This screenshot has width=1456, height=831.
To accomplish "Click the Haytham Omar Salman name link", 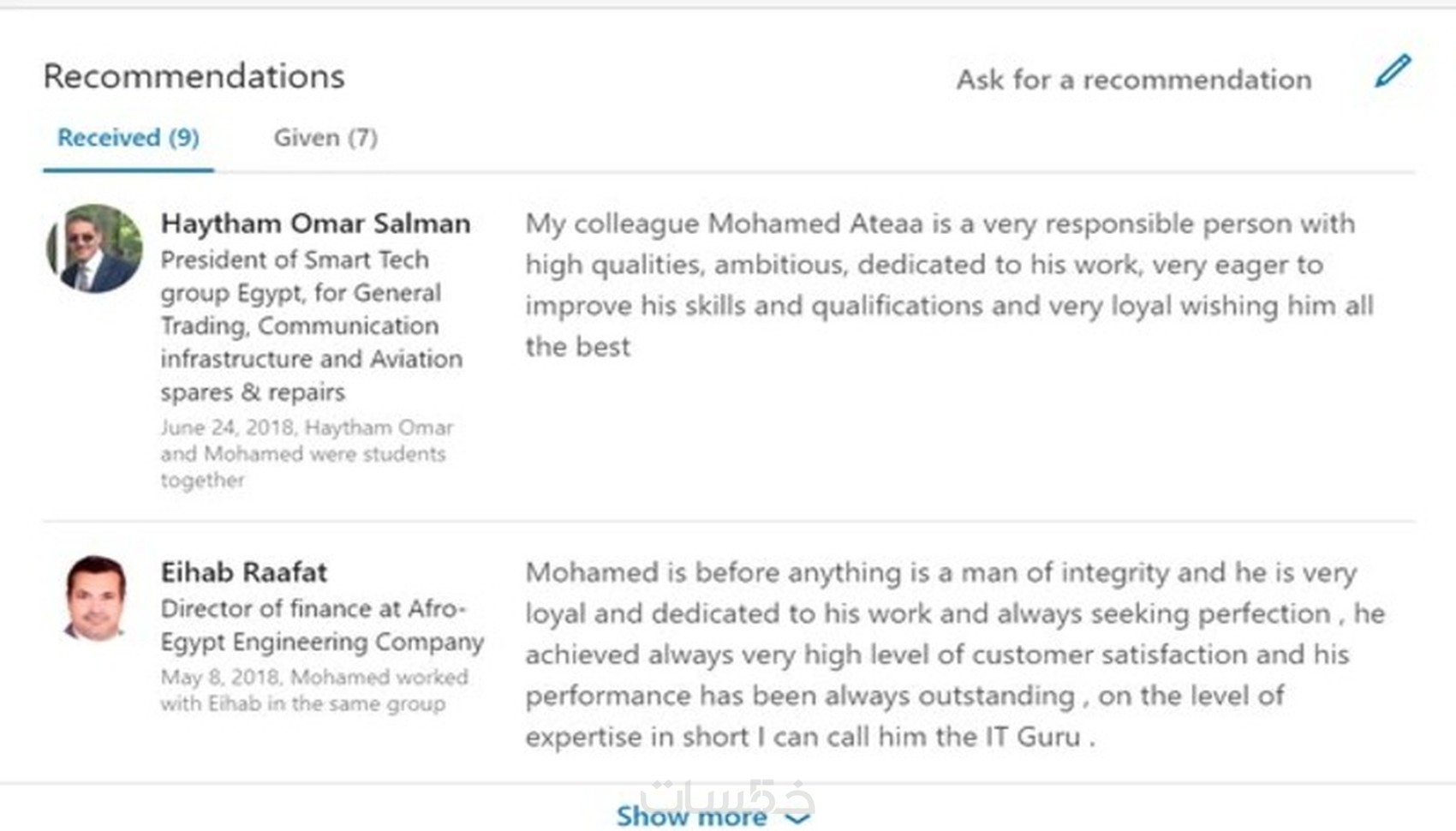I will [315, 224].
